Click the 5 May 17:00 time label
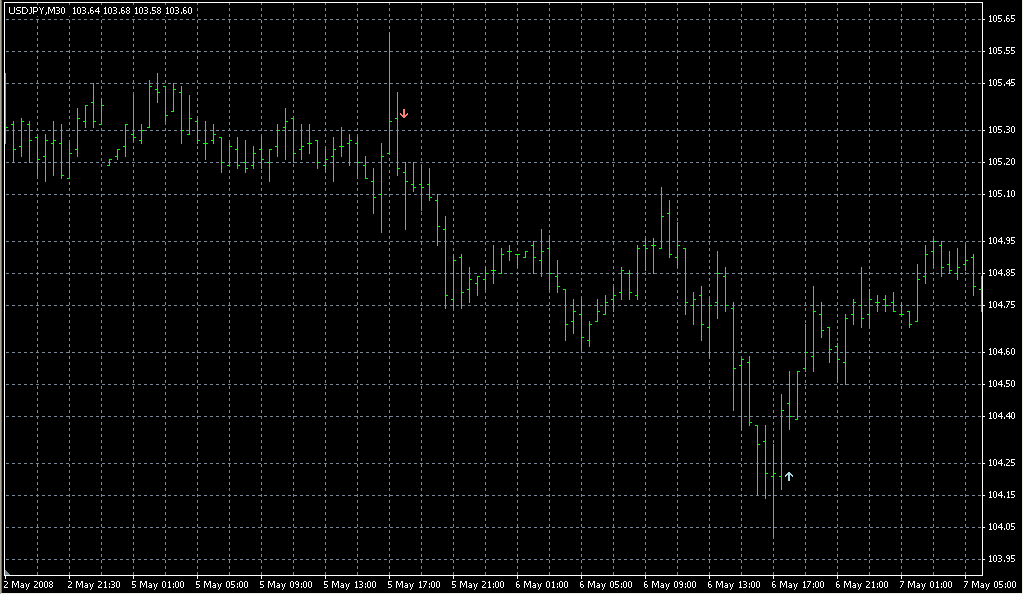The image size is (1024, 594). (x=414, y=584)
